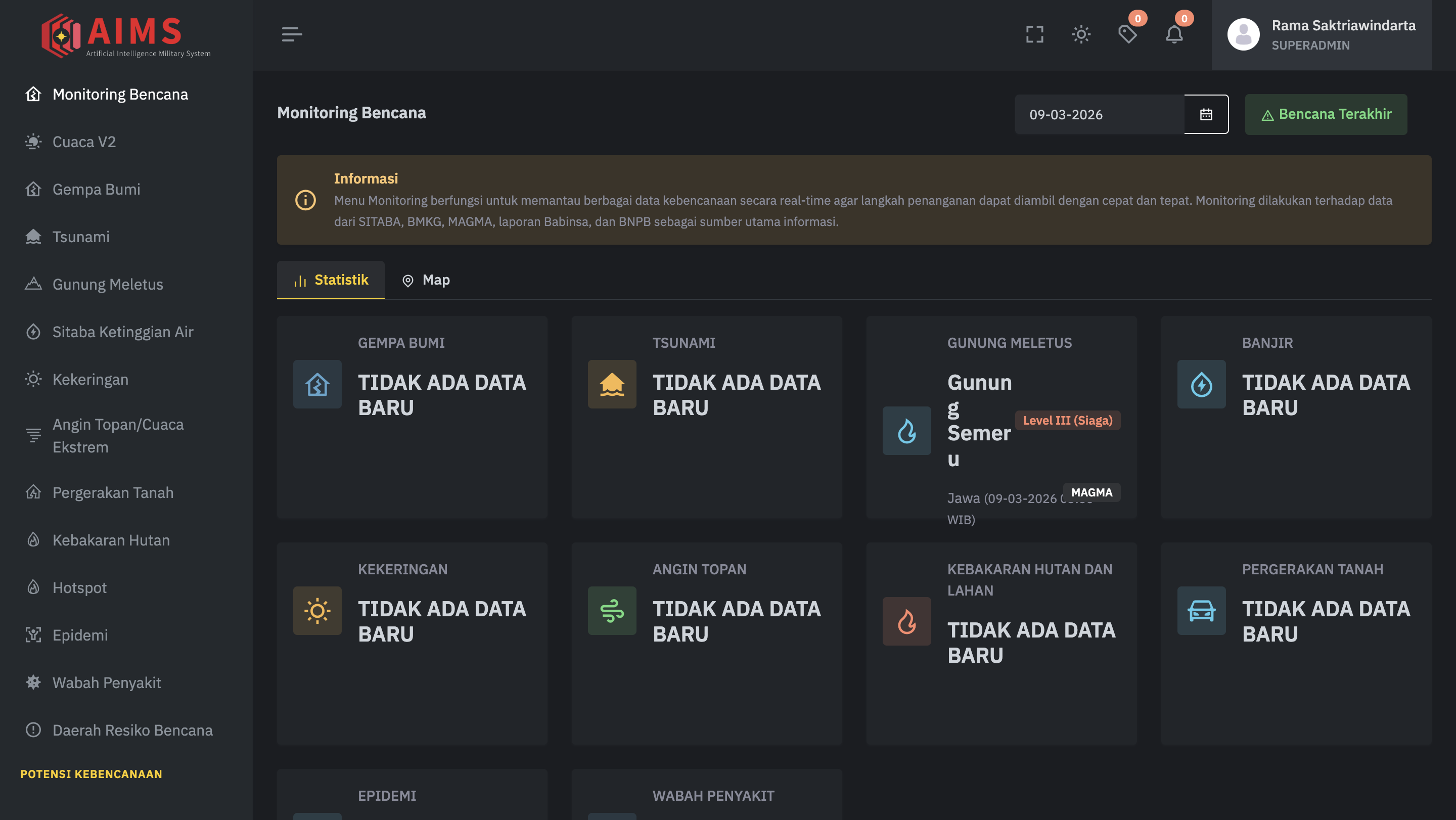
Task: Click the PERGERAKAN TANAH card heading
Action: coord(1312,569)
